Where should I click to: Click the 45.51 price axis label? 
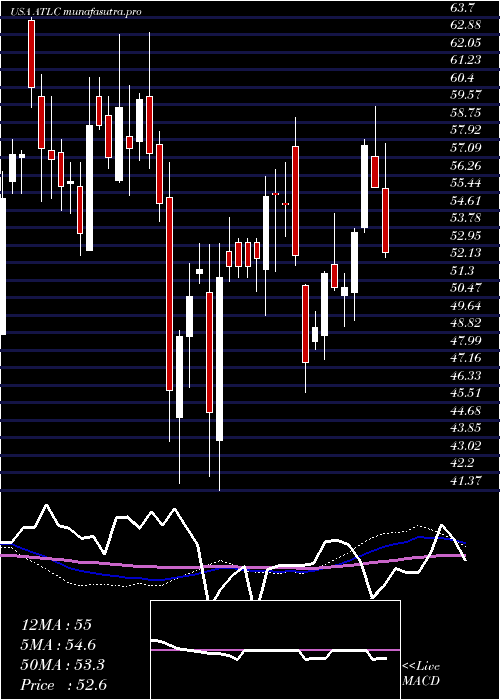466,393
